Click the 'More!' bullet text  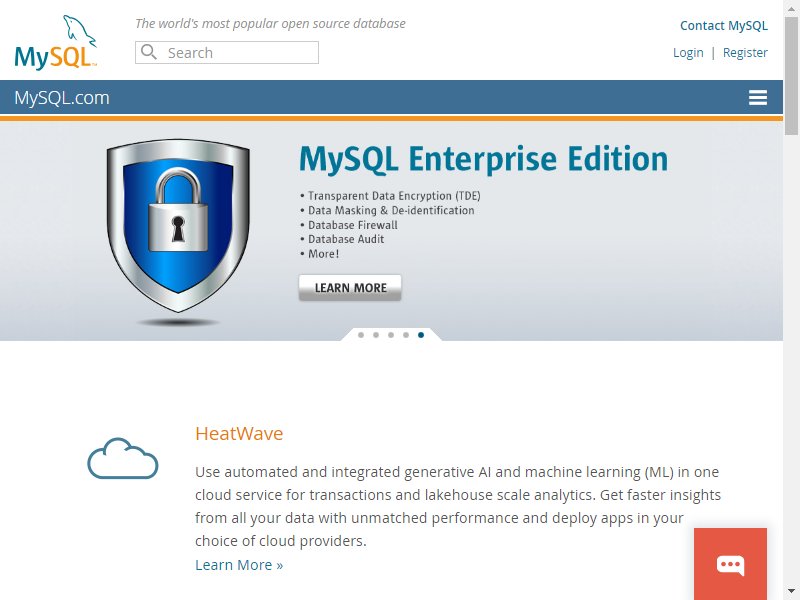pos(323,254)
